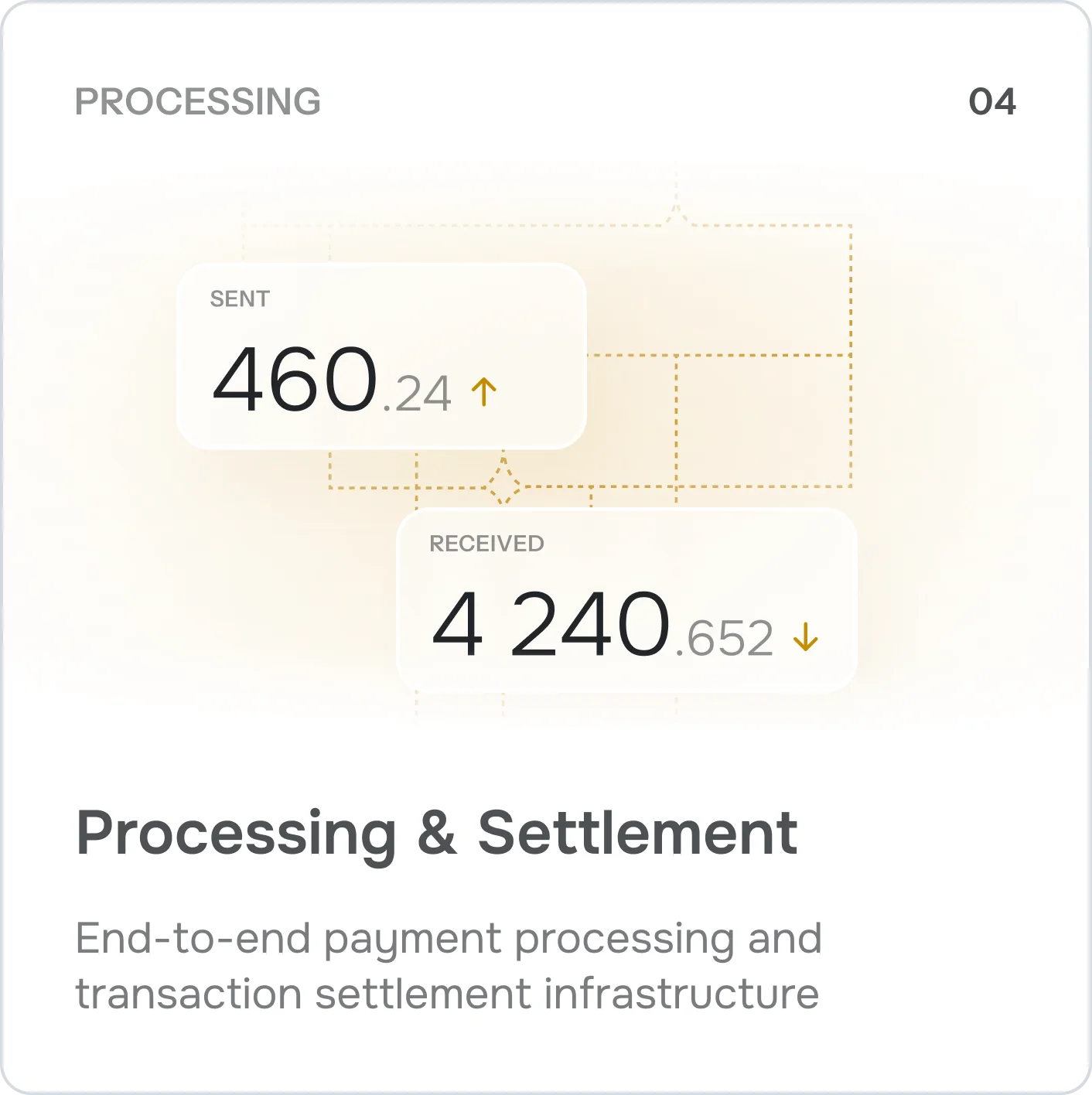Click the .24 decimal of the sent amount
This screenshot has width=1092, height=1095.
[x=417, y=394]
